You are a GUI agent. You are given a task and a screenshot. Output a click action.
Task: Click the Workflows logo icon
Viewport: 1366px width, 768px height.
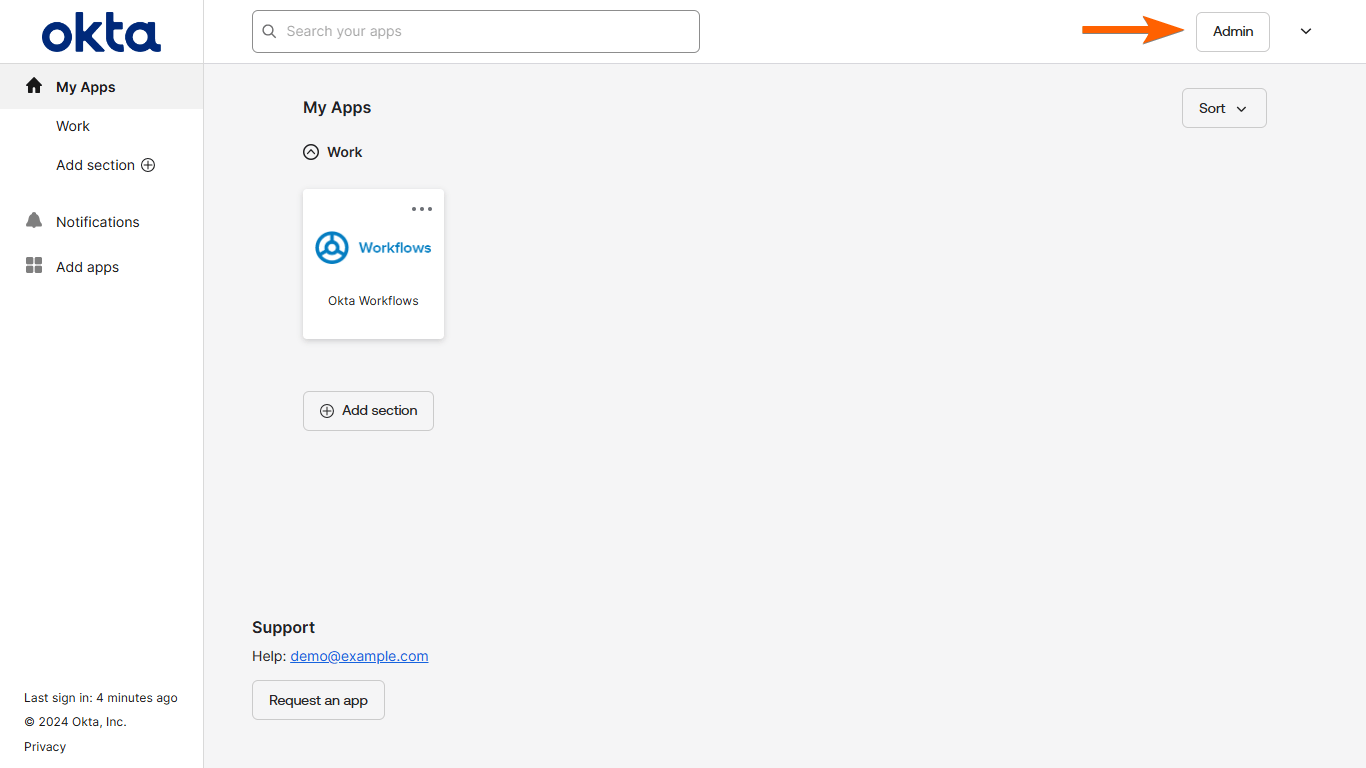tap(332, 248)
